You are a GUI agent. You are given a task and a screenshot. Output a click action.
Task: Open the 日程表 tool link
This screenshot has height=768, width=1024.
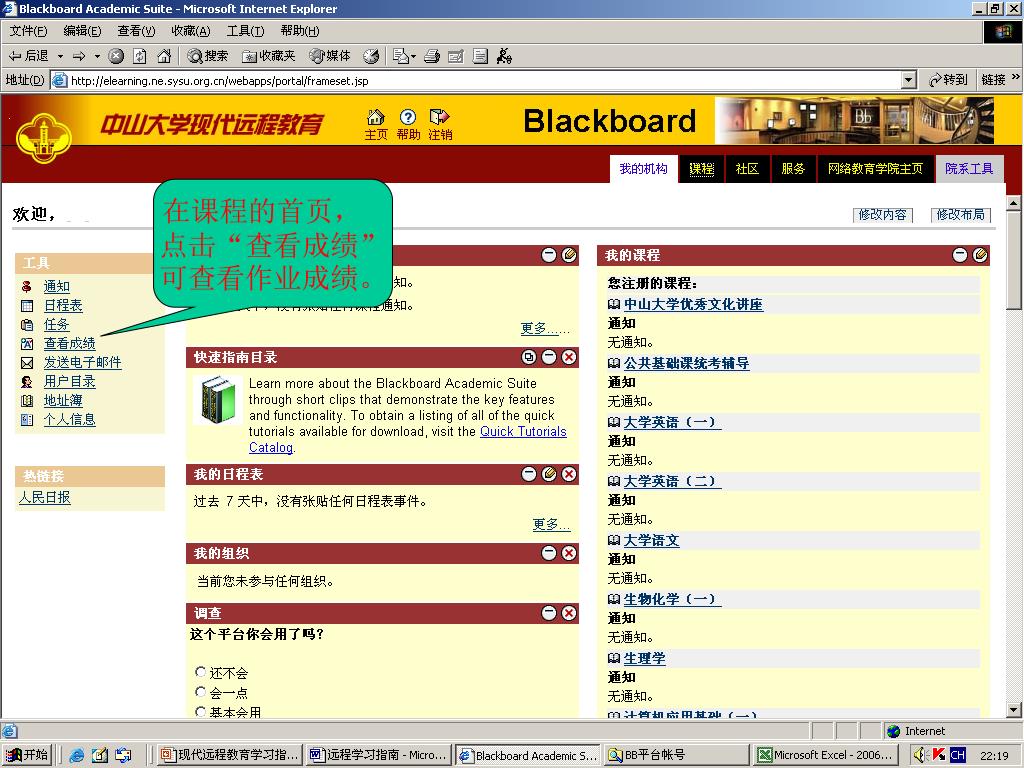point(63,306)
